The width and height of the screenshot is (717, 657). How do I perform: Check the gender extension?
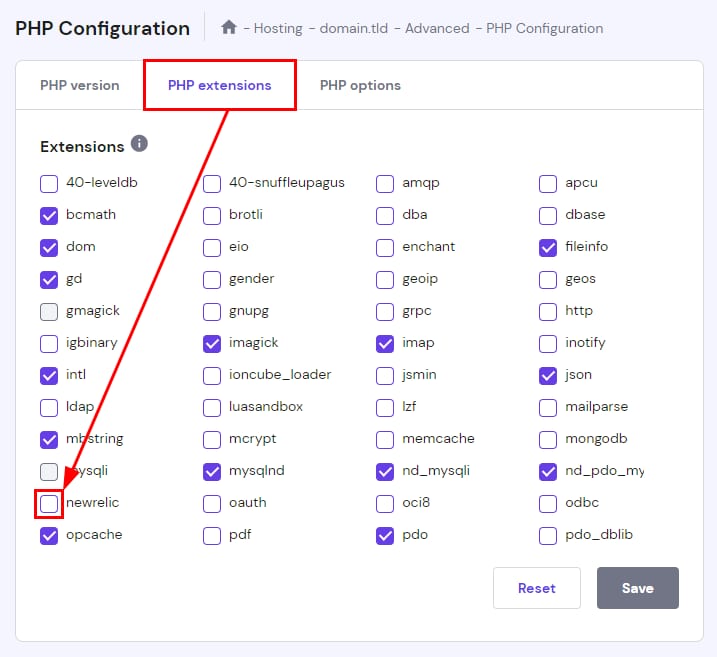click(x=212, y=279)
